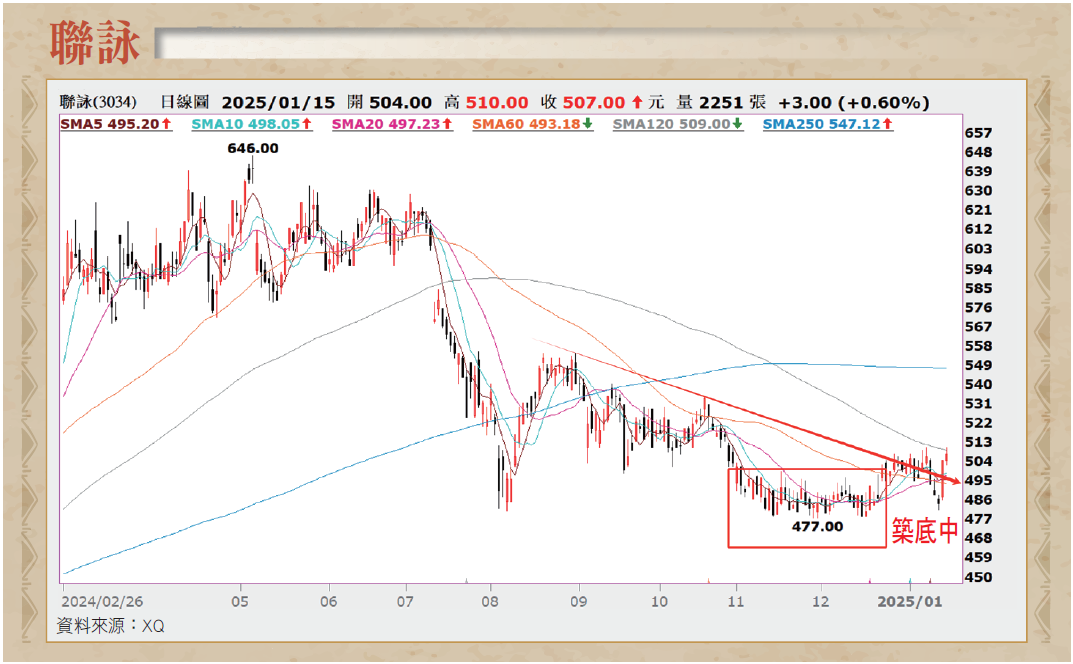This screenshot has width=1073, height=664.
Task: Click the 477.00 low price label
Action: (816, 526)
